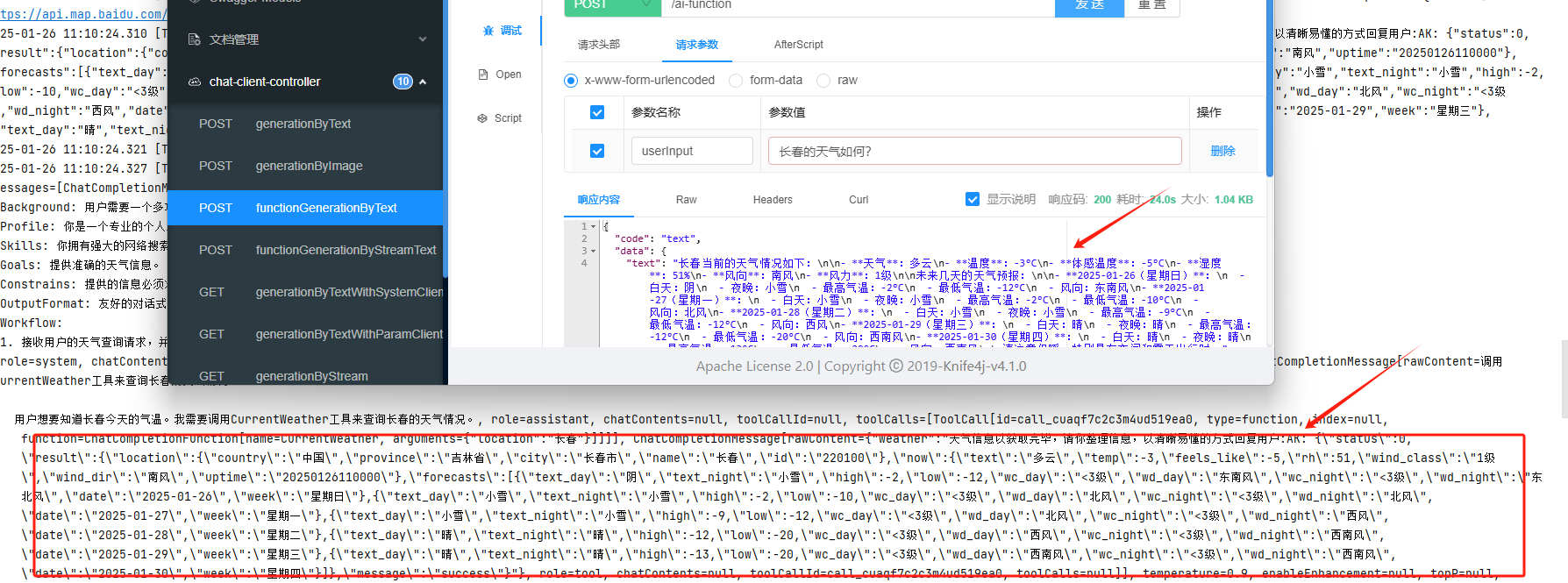Screen dimensions: 1568x583
Task: Click the Script cube icon
Action: pyautogui.click(x=482, y=118)
